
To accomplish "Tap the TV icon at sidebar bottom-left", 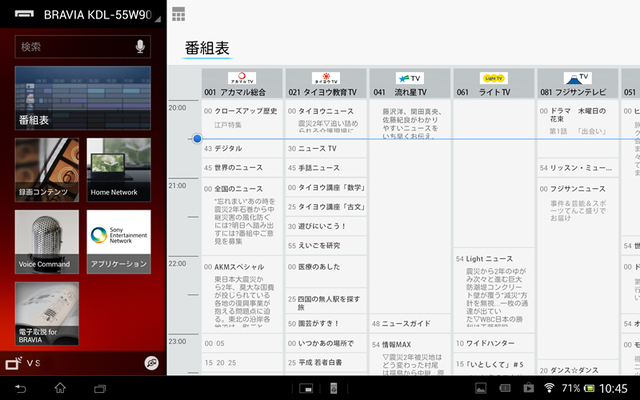I will 13,363.
